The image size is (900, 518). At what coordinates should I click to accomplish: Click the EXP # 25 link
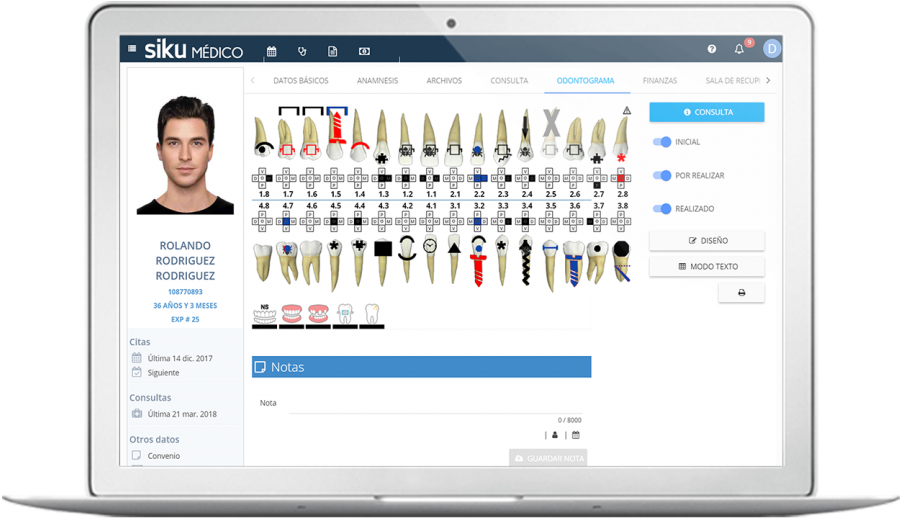tap(185, 319)
